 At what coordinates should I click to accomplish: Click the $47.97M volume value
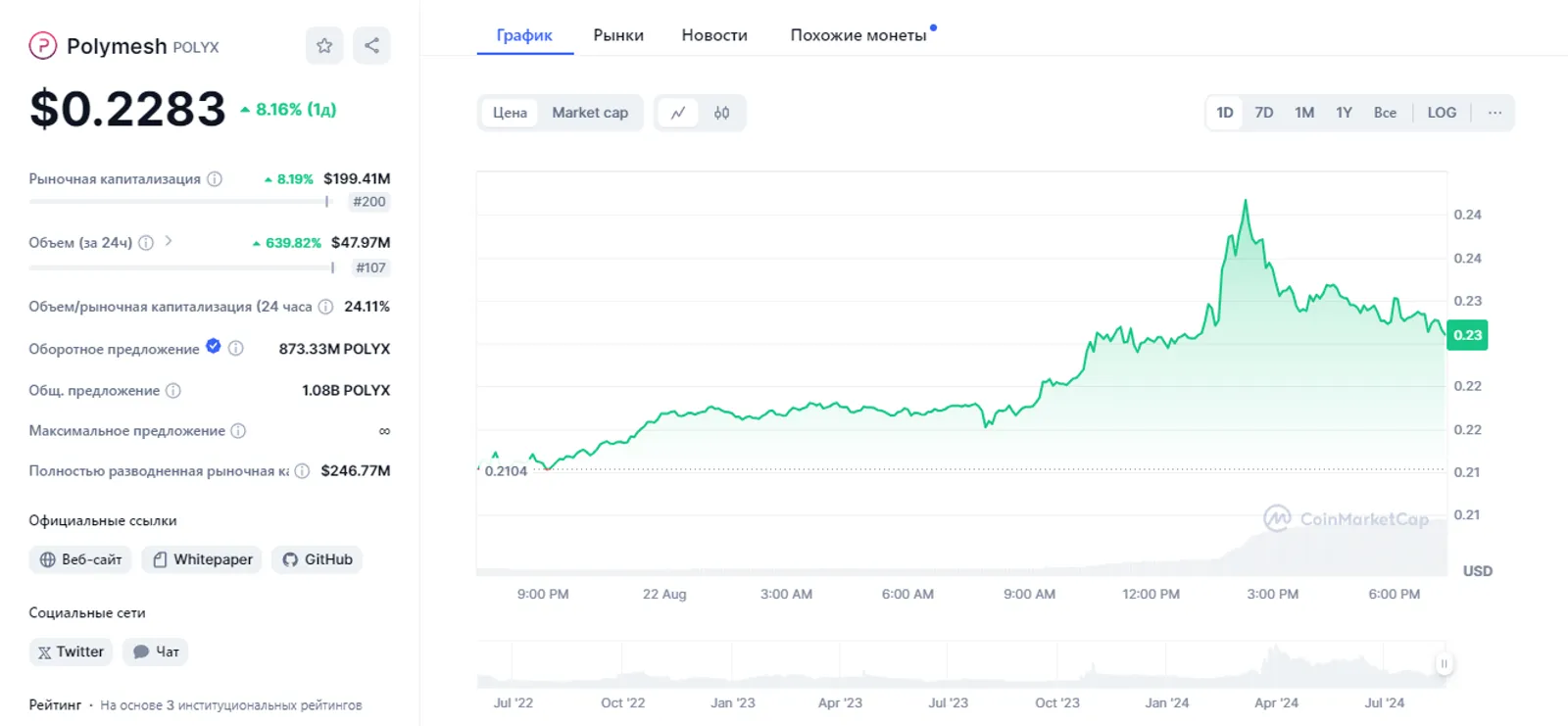361,243
